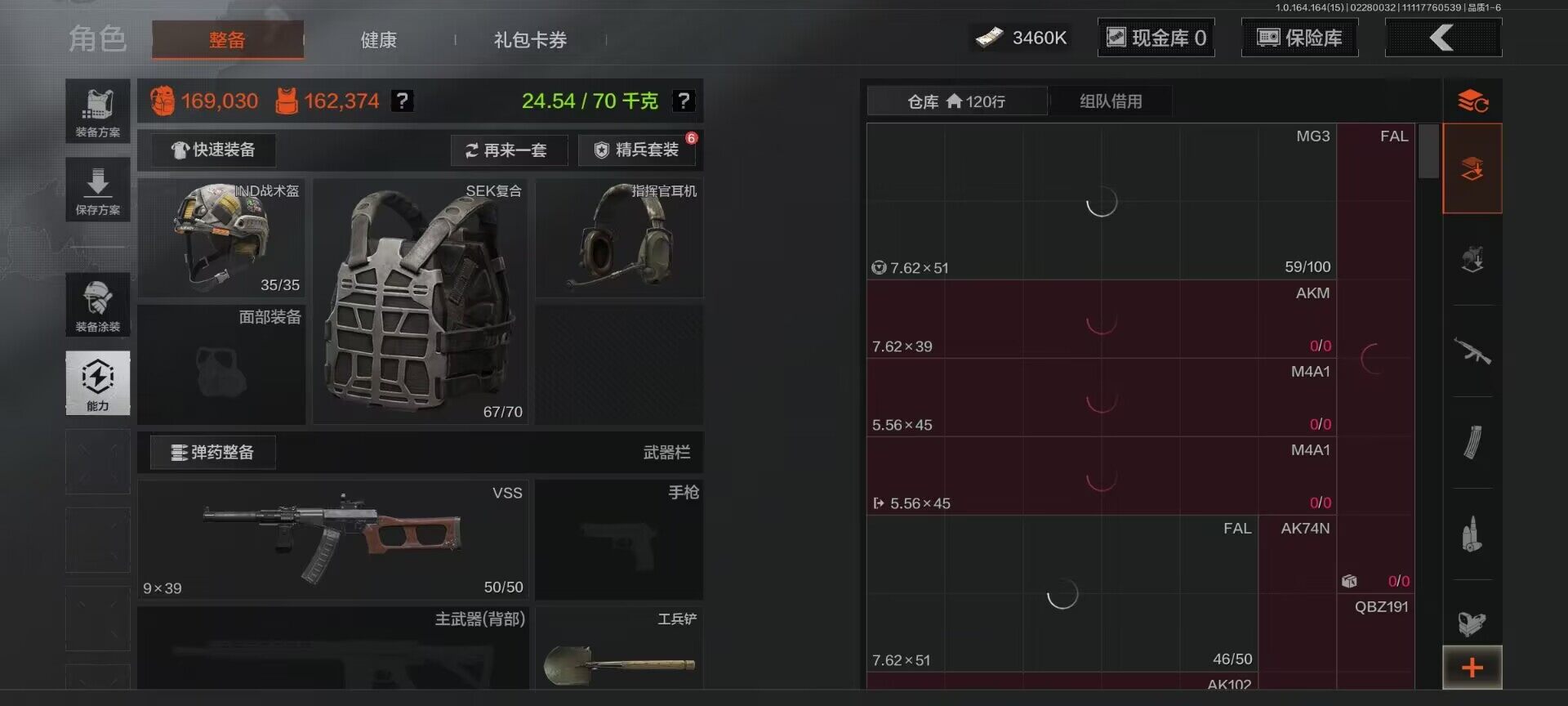Click the orange sort-stack icon above the warehouse sidebar
The width and height of the screenshot is (1568, 706).
[1472, 101]
